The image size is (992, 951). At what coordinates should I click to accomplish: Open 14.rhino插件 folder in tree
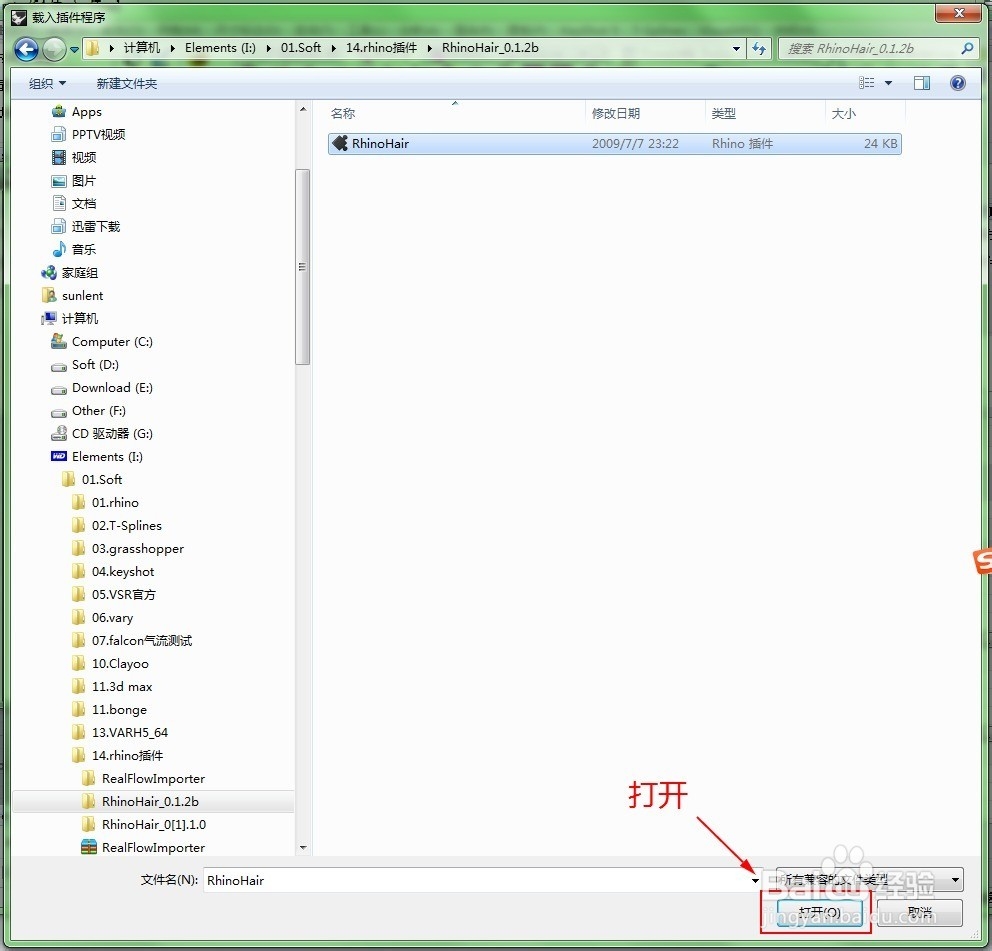[127, 755]
